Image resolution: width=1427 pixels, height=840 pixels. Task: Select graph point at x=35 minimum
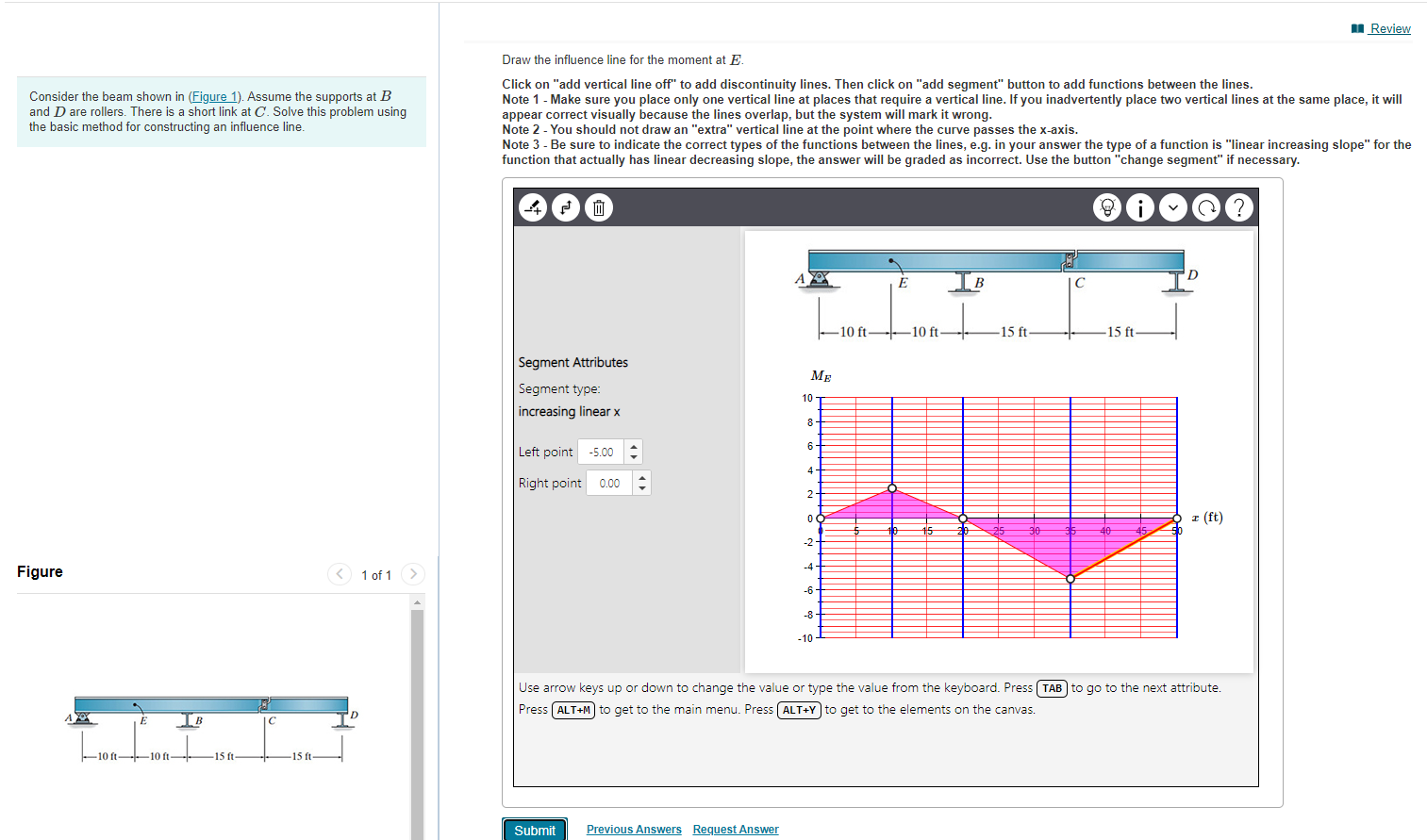point(1070,579)
